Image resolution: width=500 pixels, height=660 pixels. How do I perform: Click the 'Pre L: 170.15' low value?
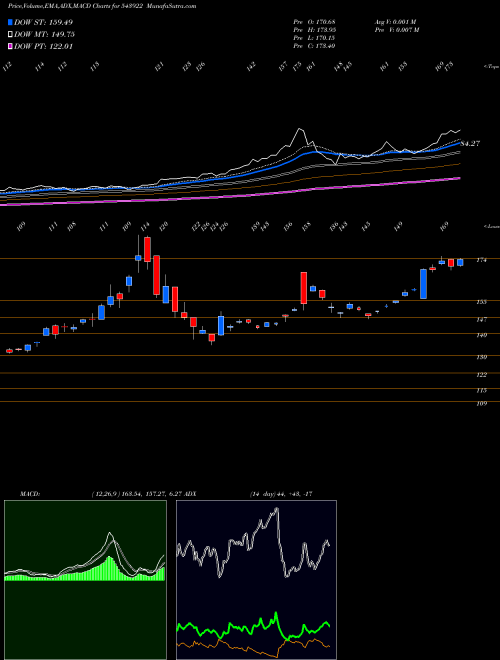click(x=314, y=38)
